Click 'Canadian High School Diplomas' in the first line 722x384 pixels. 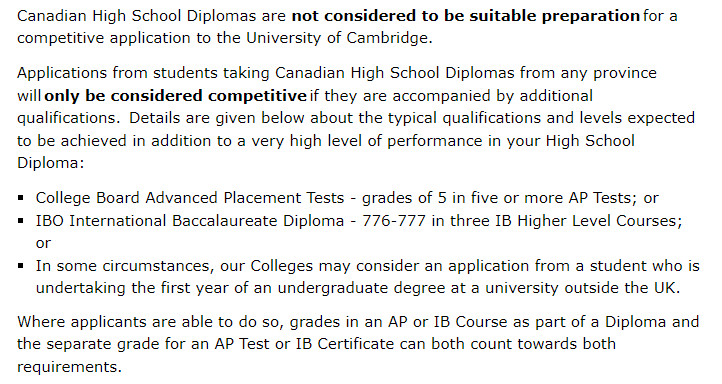point(136,16)
